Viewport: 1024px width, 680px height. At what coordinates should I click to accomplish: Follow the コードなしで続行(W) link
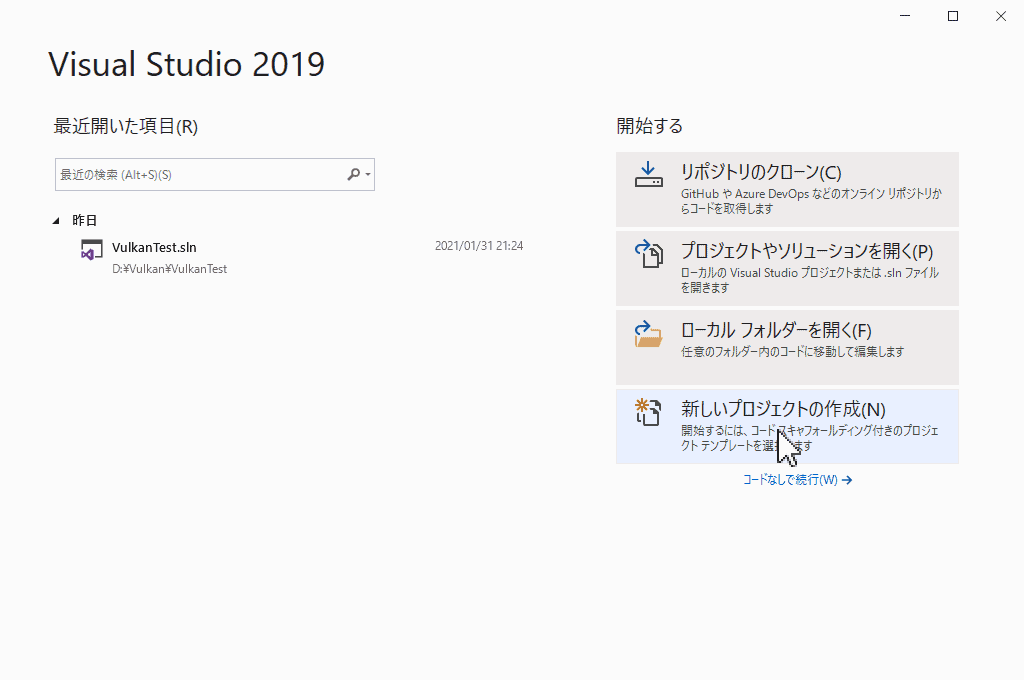pos(797,480)
